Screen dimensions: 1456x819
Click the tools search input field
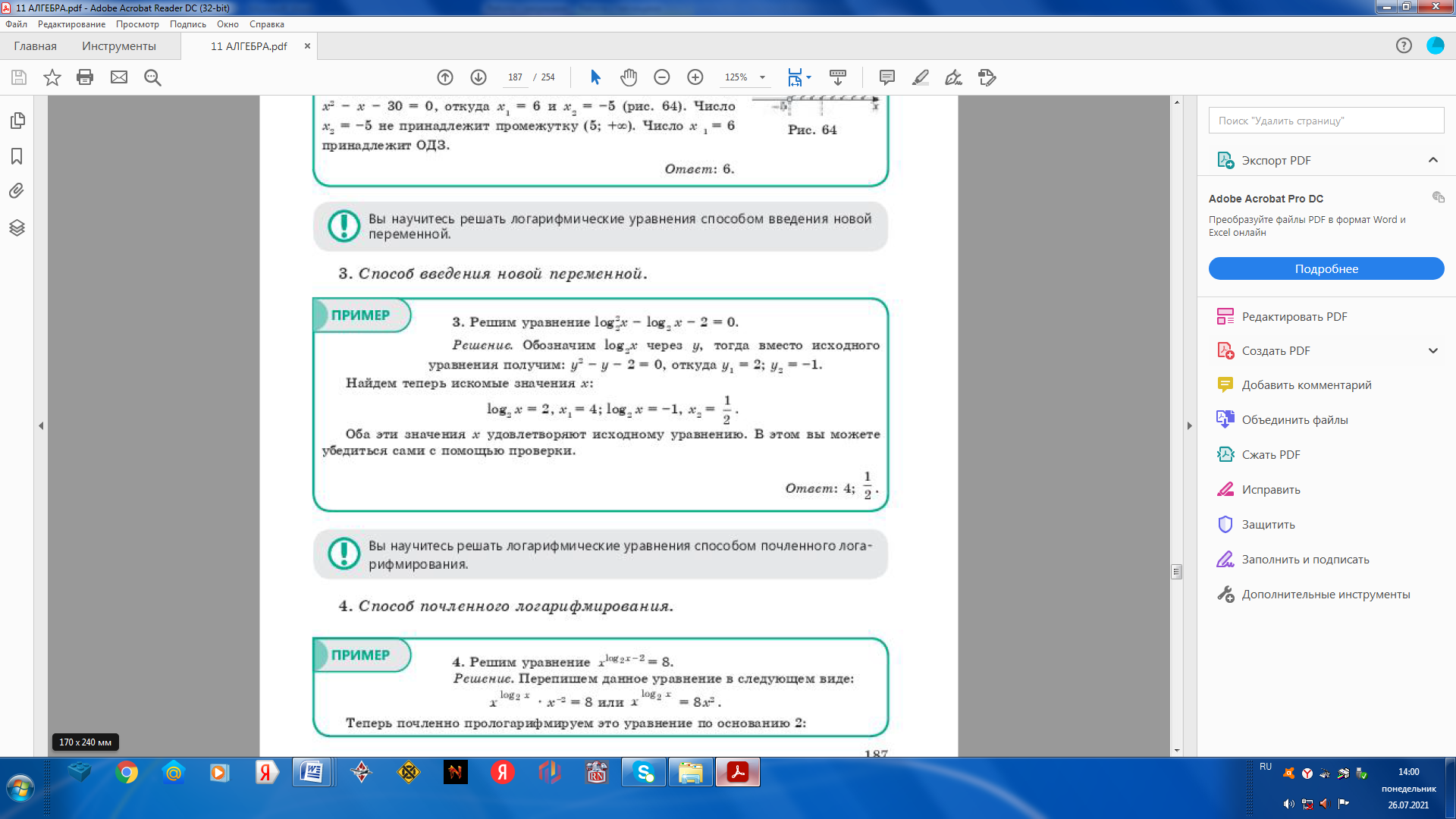click(1326, 121)
